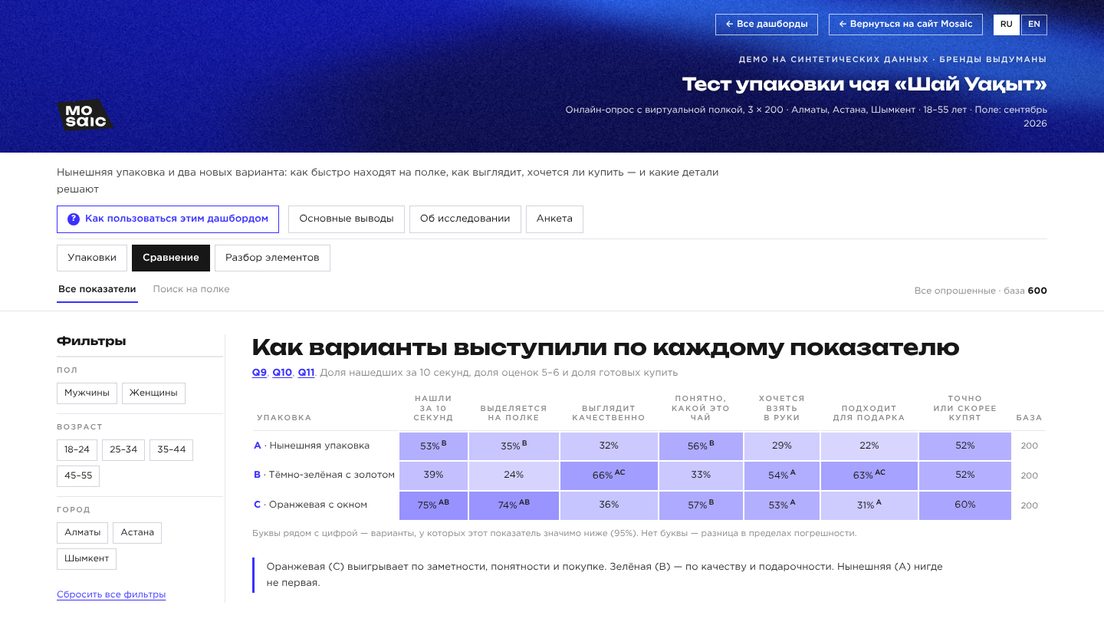Click row 'A · Нынешняя упаковка'
1104x625 pixels.
pyautogui.click(x=648, y=446)
